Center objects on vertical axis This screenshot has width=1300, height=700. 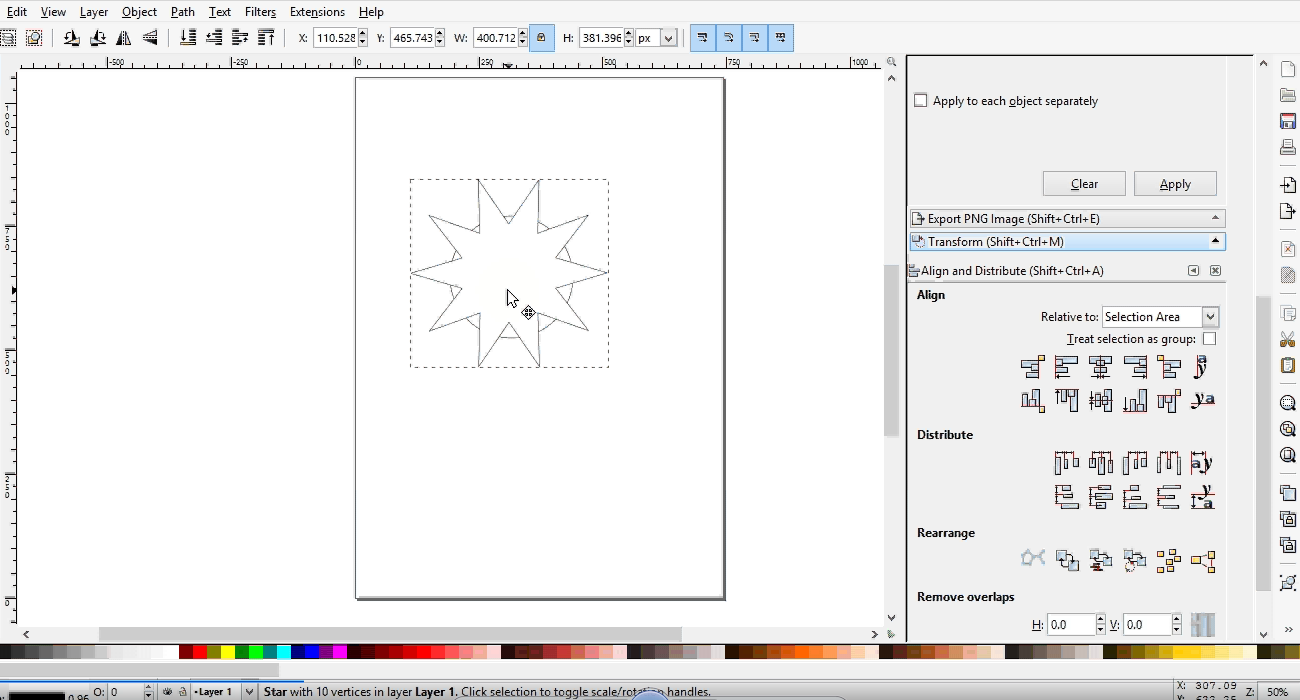(x=1101, y=367)
